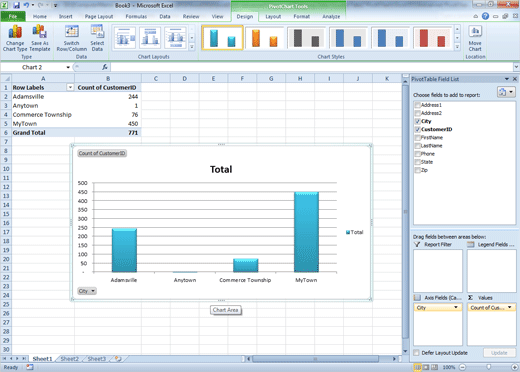The image size is (520, 372).
Task: Click the Excel Help question mark icon
Action: point(485,16)
